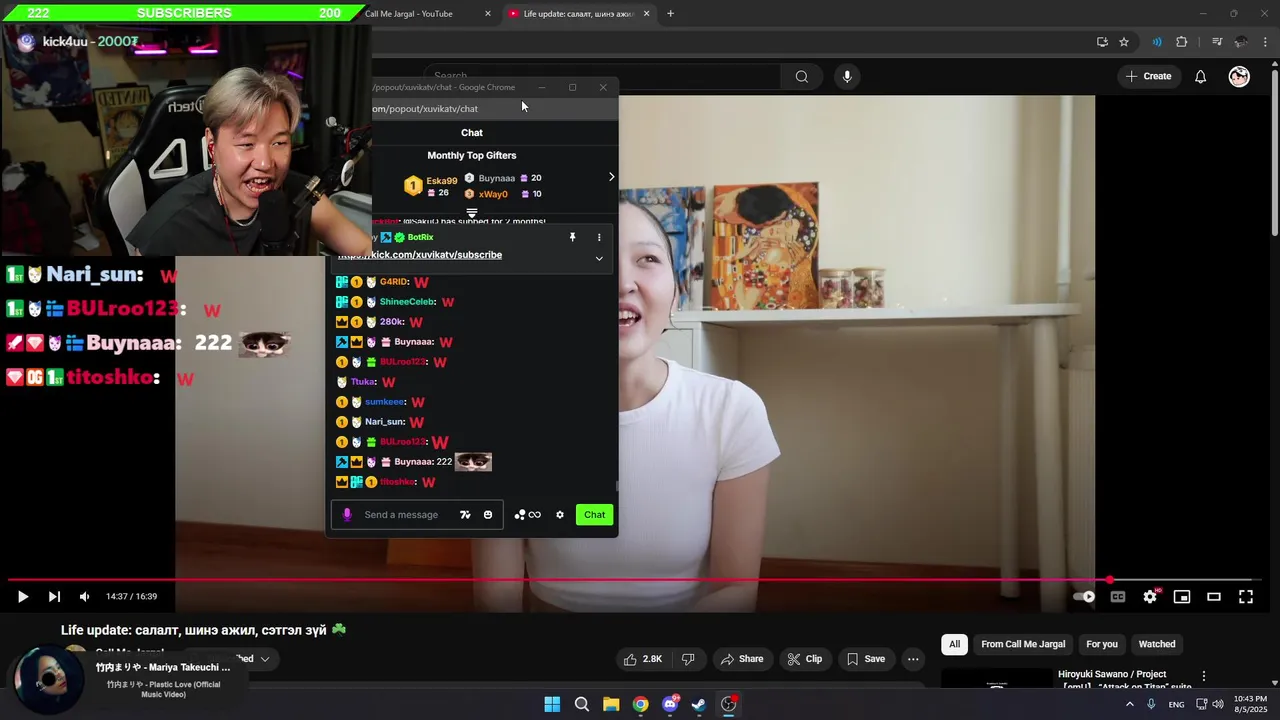Open the emoji picker in chat
The image size is (1280, 720).
tap(488, 515)
